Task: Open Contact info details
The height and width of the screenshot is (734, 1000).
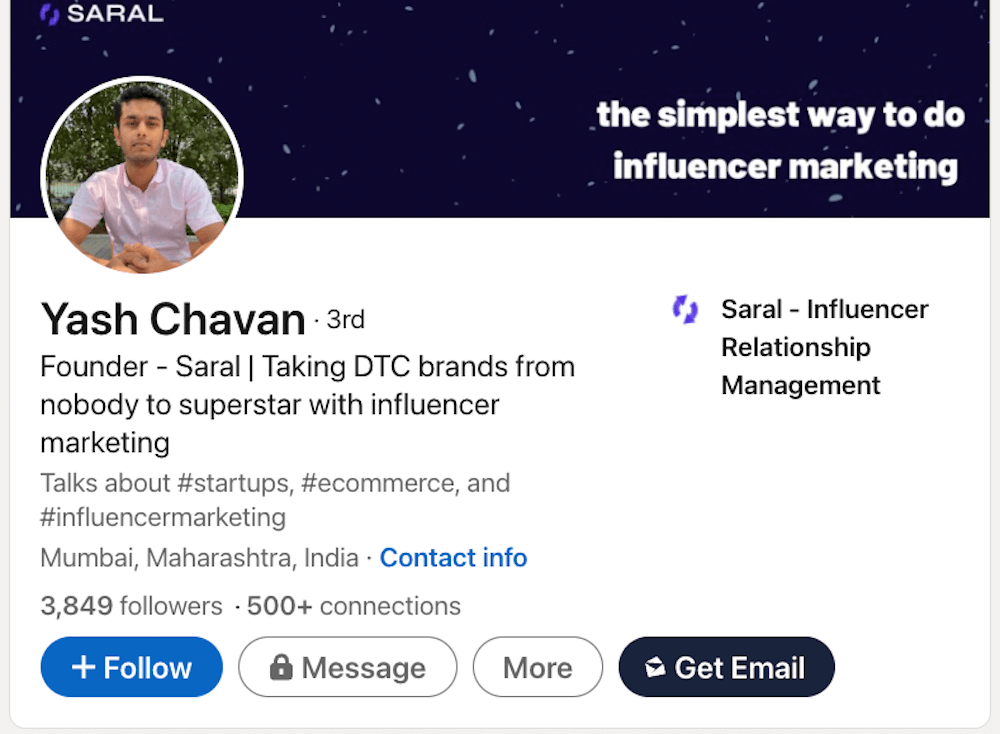Action: pyautogui.click(x=453, y=558)
